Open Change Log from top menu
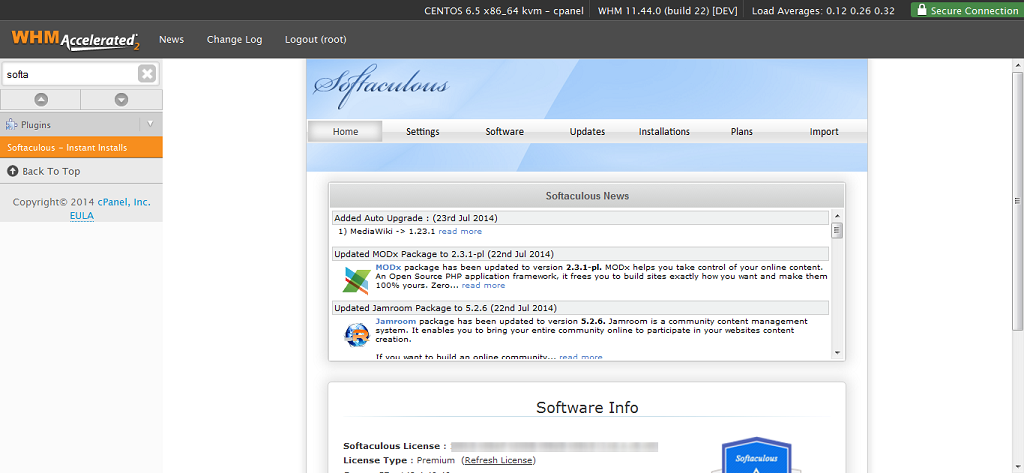The height and width of the screenshot is (473, 1024). pos(234,40)
